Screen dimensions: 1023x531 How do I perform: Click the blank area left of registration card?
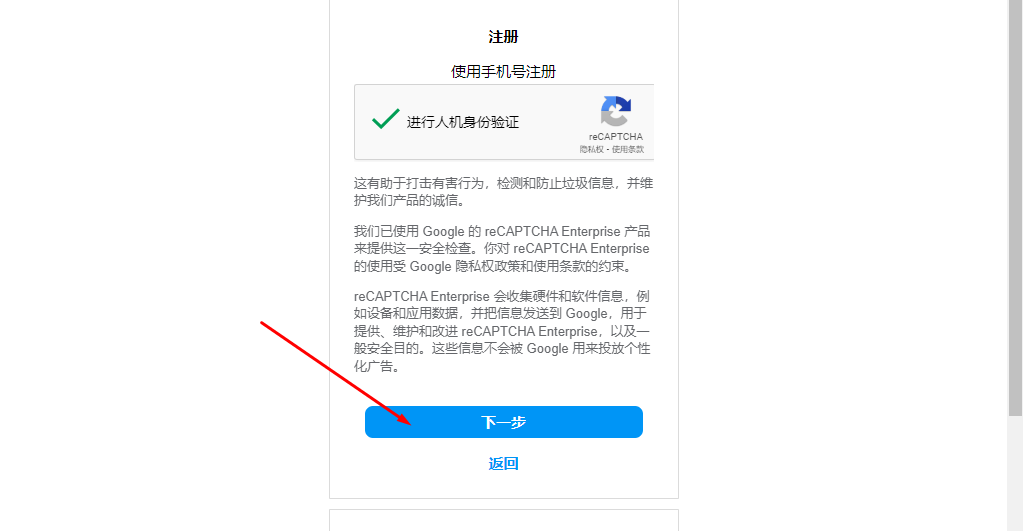(x=163, y=196)
